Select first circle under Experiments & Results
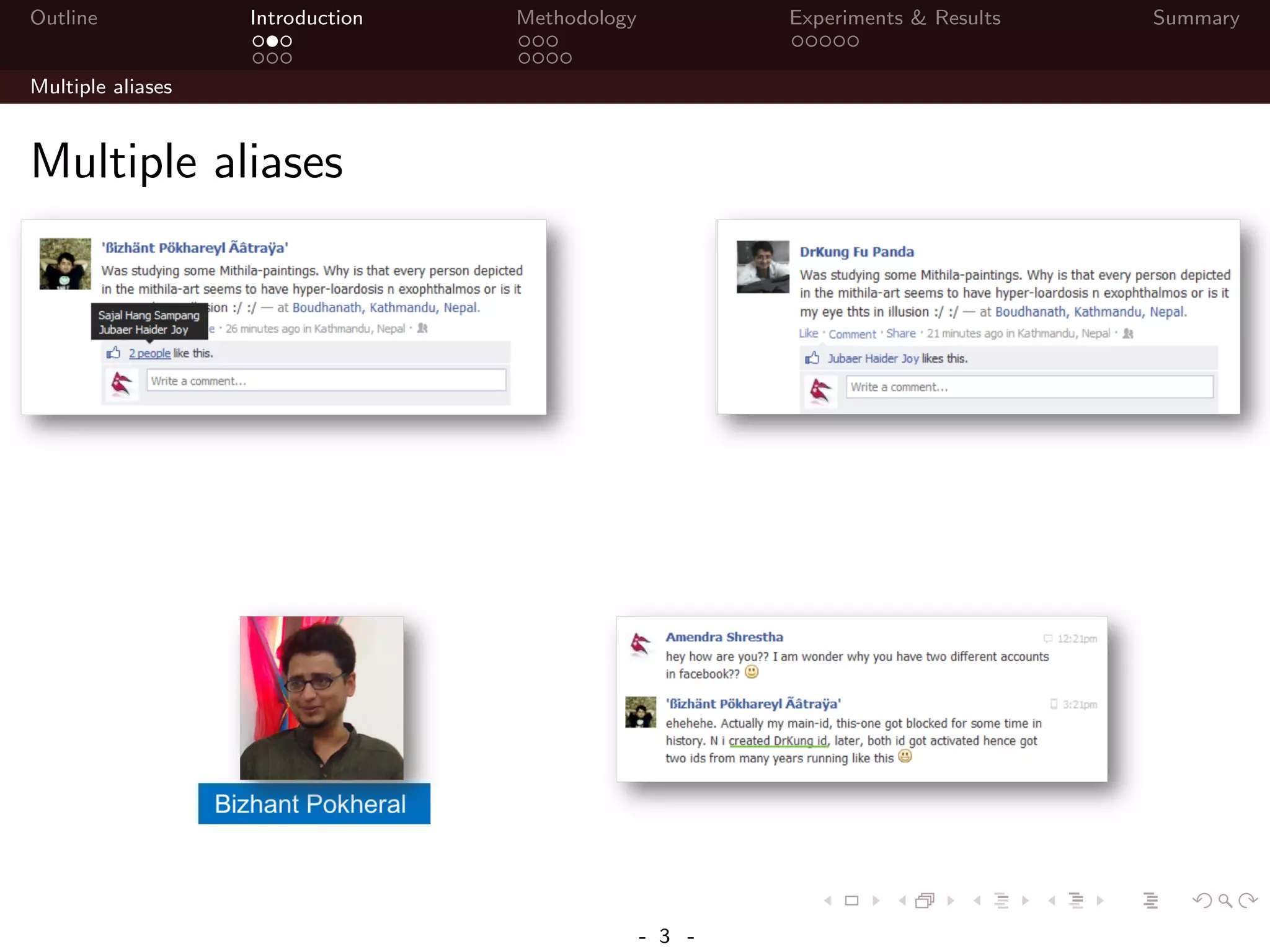The width and height of the screenshot is (1270, 952). pos(797,42)
